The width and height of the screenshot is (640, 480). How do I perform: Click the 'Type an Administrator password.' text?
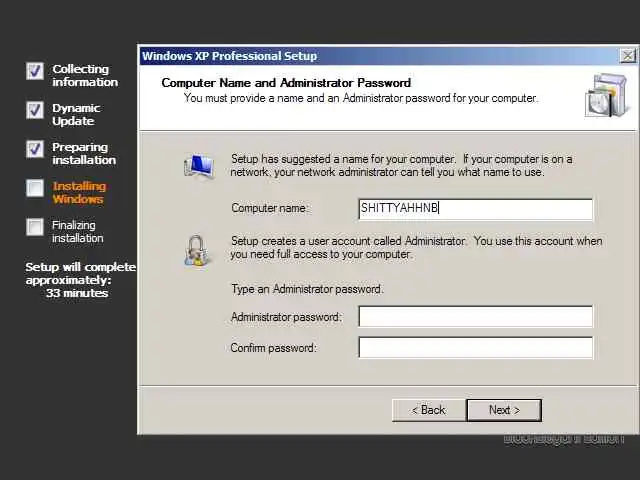click(x=307, y=289)
